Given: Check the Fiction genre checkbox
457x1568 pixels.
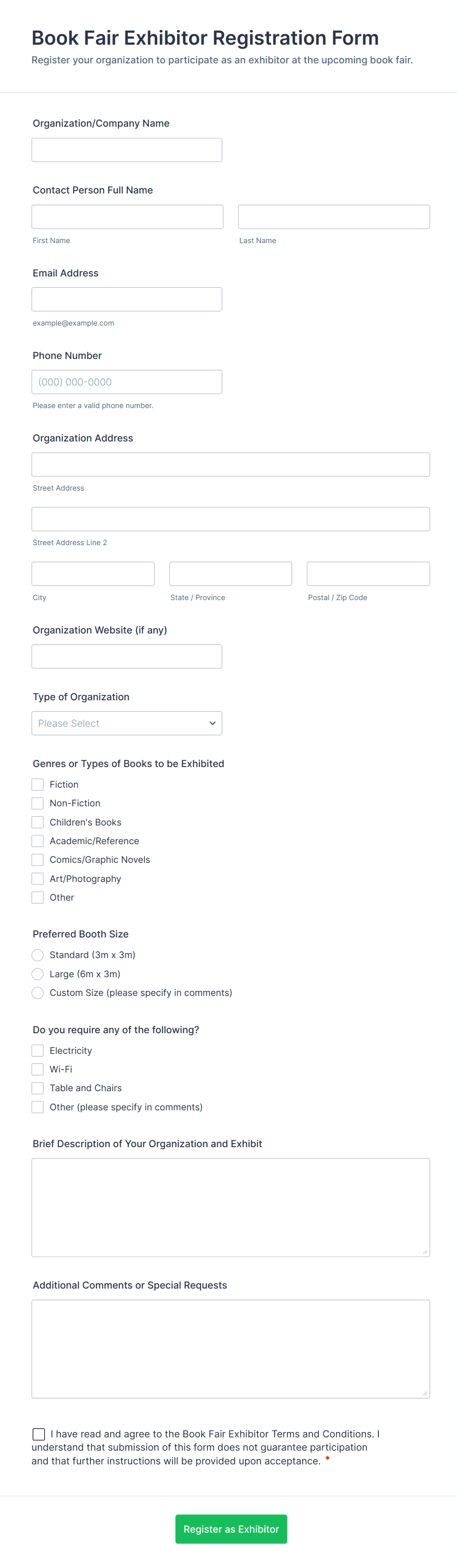Looking at the screenshot, I should point(38,785).
